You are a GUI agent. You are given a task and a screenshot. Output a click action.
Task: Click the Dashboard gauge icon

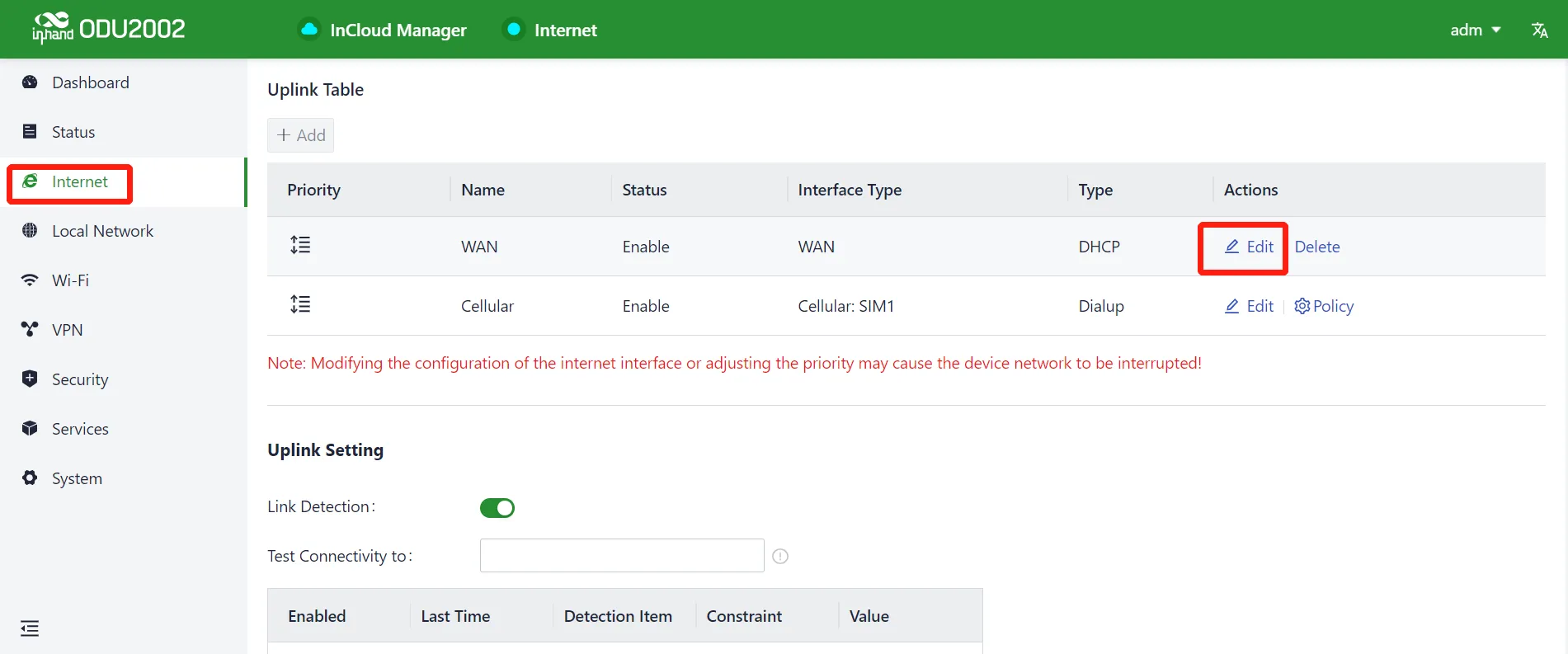pos(30,82)
